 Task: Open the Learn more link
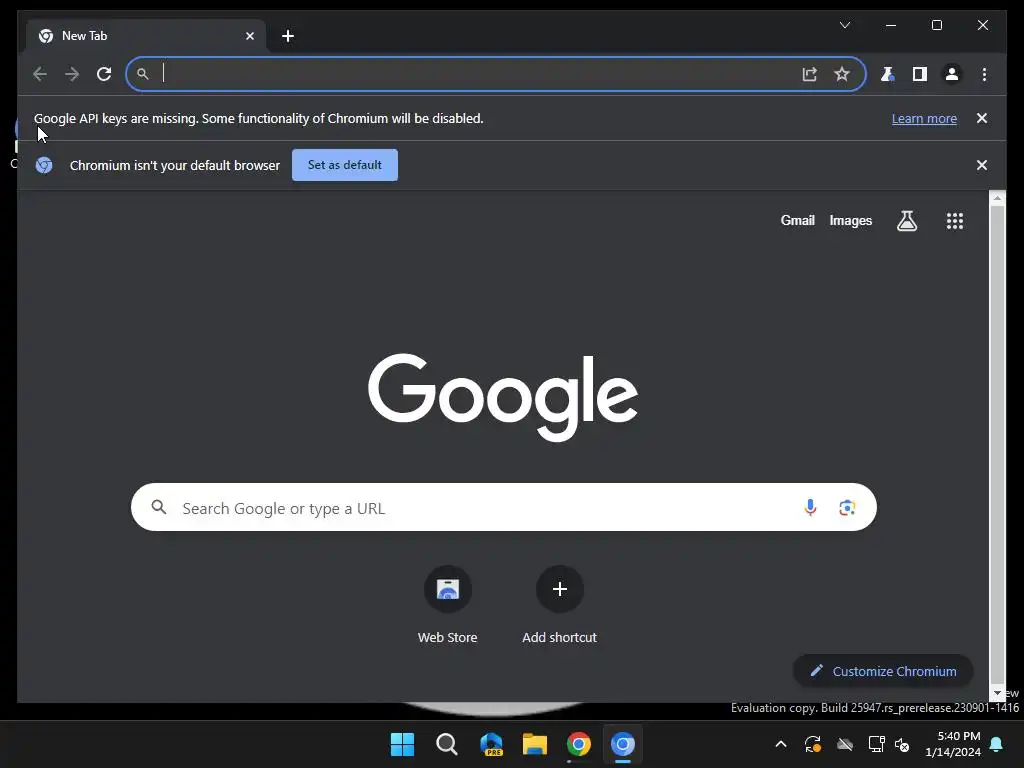[924, 118]
